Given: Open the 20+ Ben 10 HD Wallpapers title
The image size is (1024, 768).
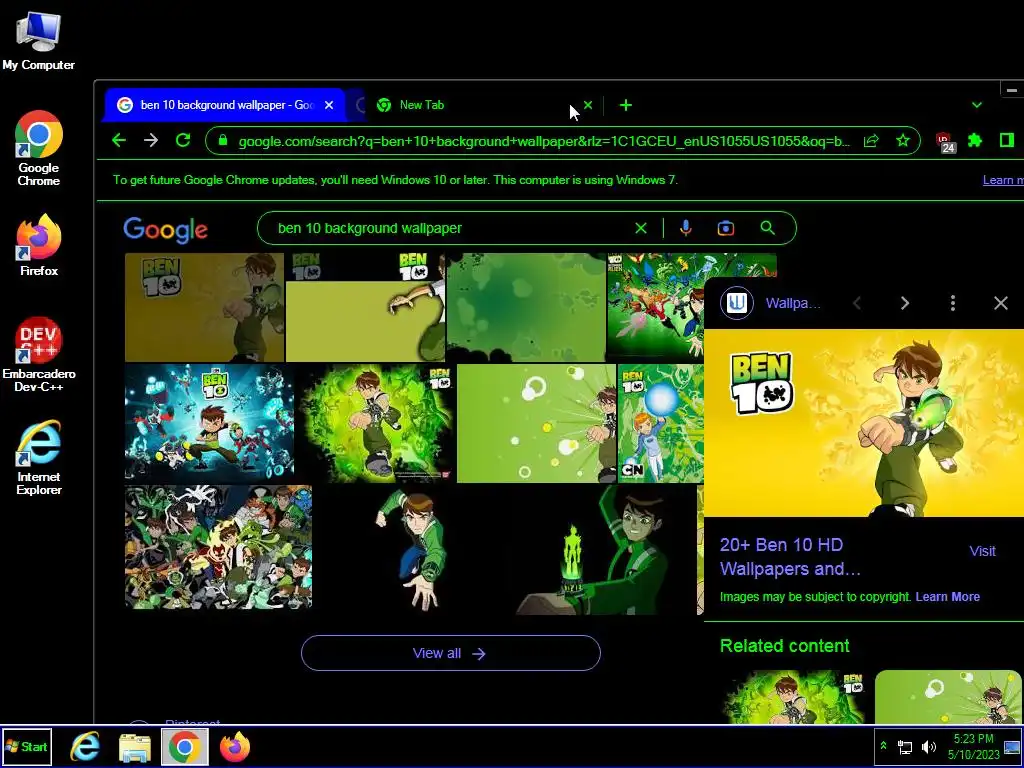Looking at the screenshot, I should click(x=790, y=556).
